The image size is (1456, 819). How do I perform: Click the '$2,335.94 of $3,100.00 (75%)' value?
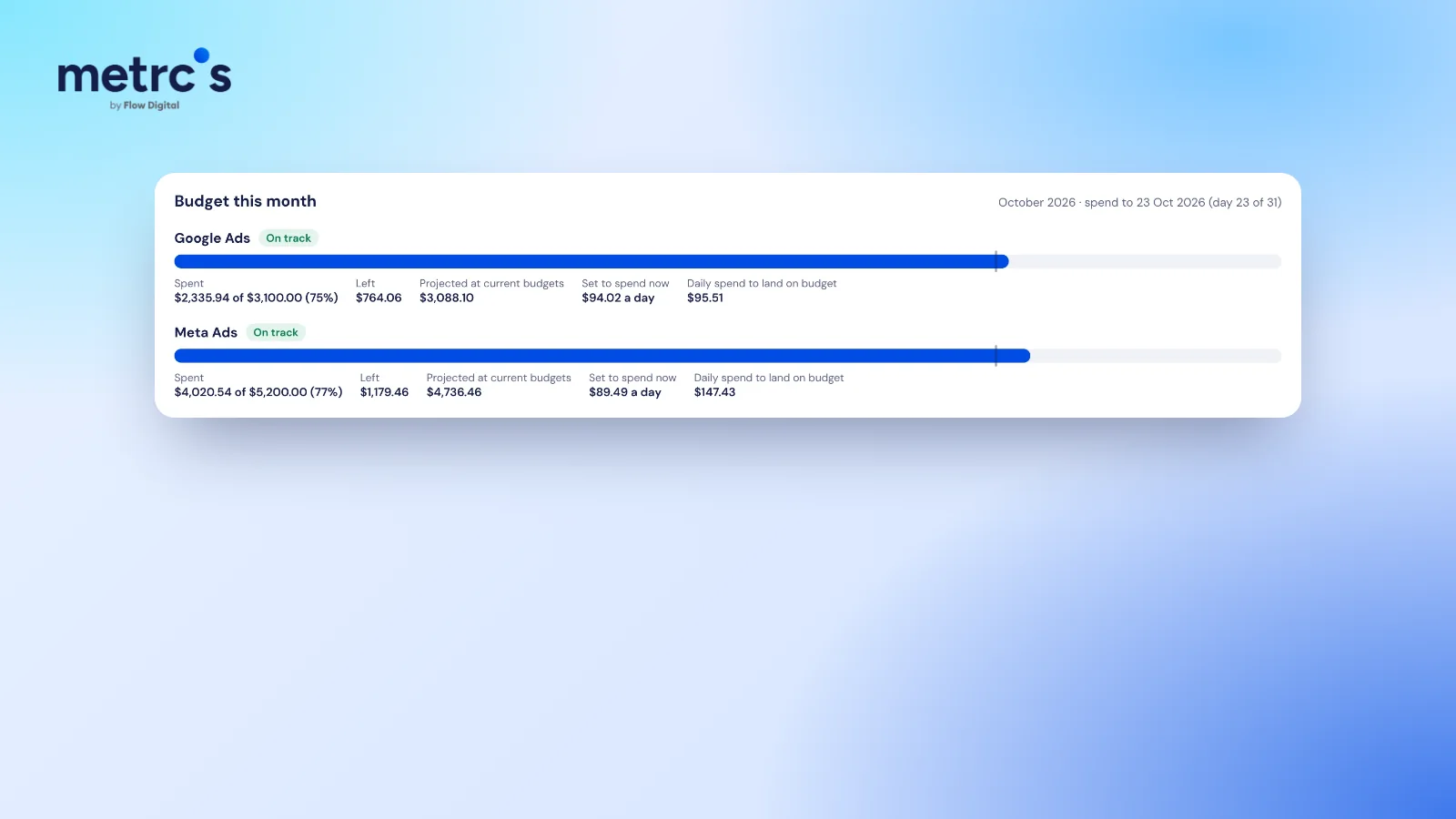tap(256, 298)
